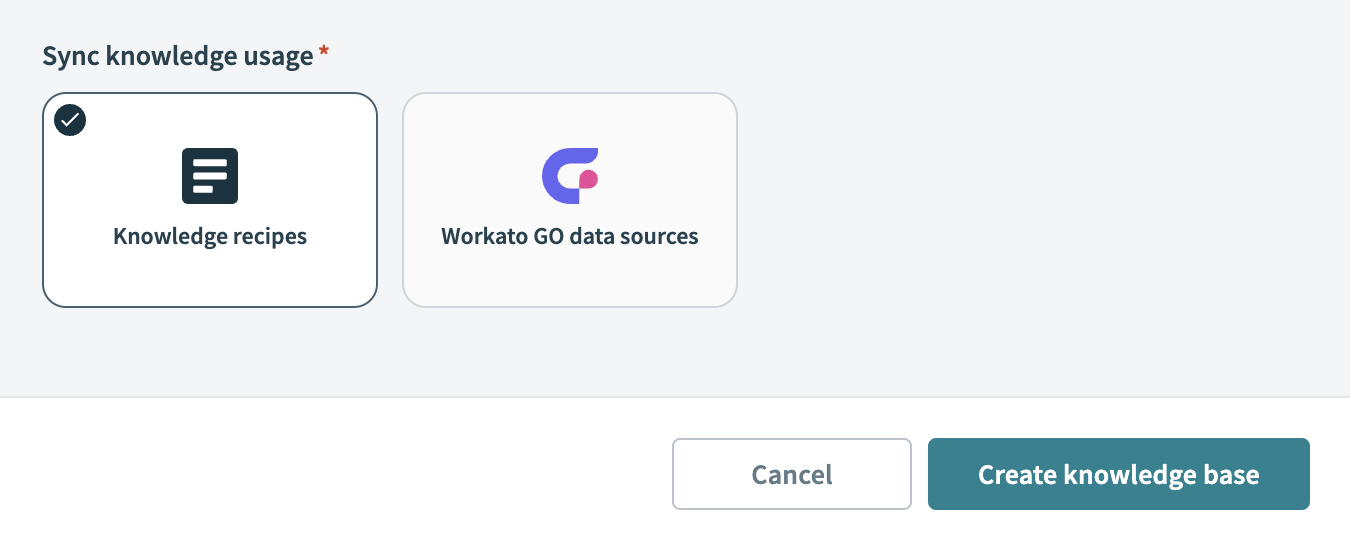
Task: Click the Workato GO logo icon
Action: coord(570,176)
